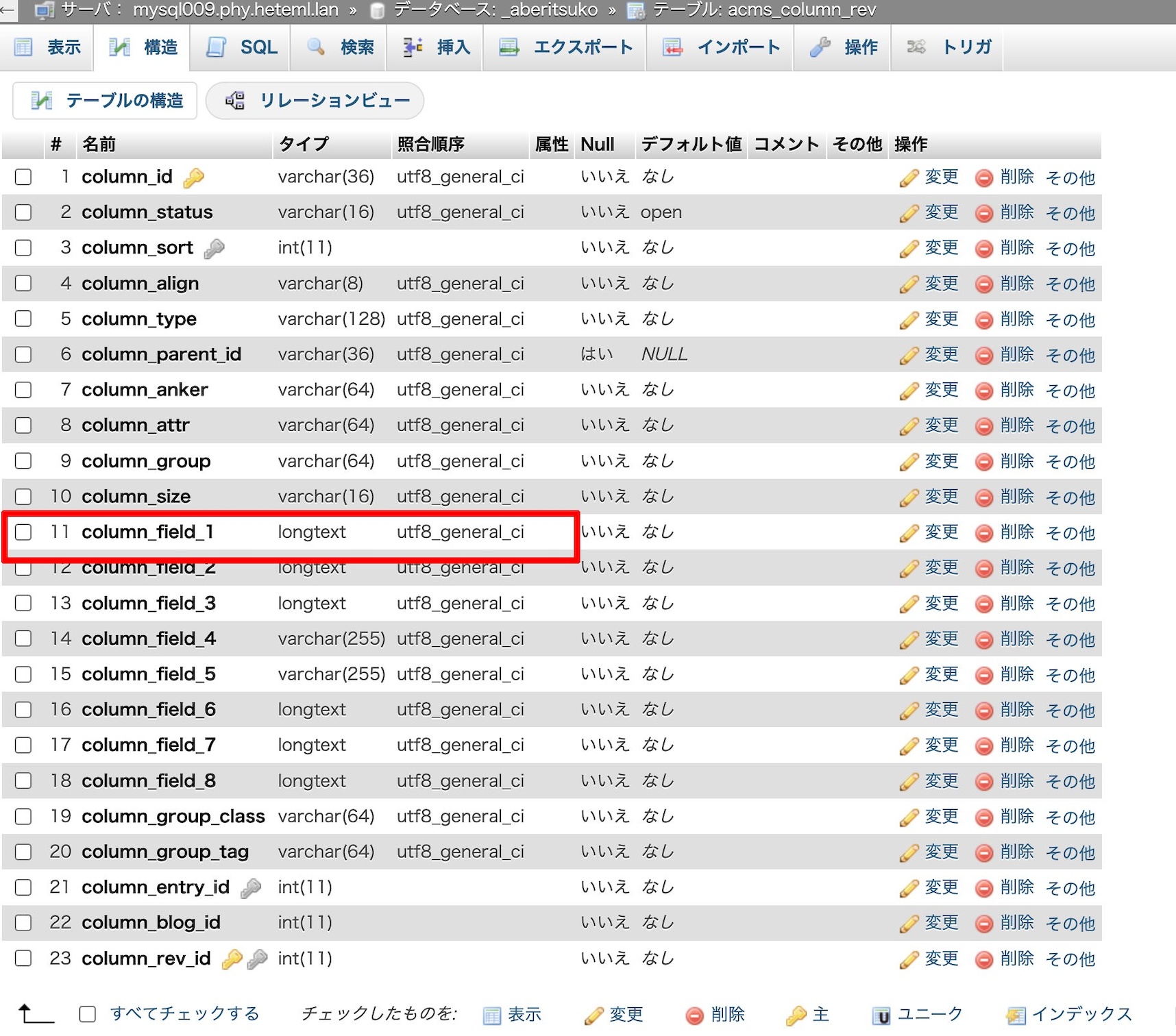
Task: Open その他 dropdown for column_field_4
Action: coord(1070,639)
